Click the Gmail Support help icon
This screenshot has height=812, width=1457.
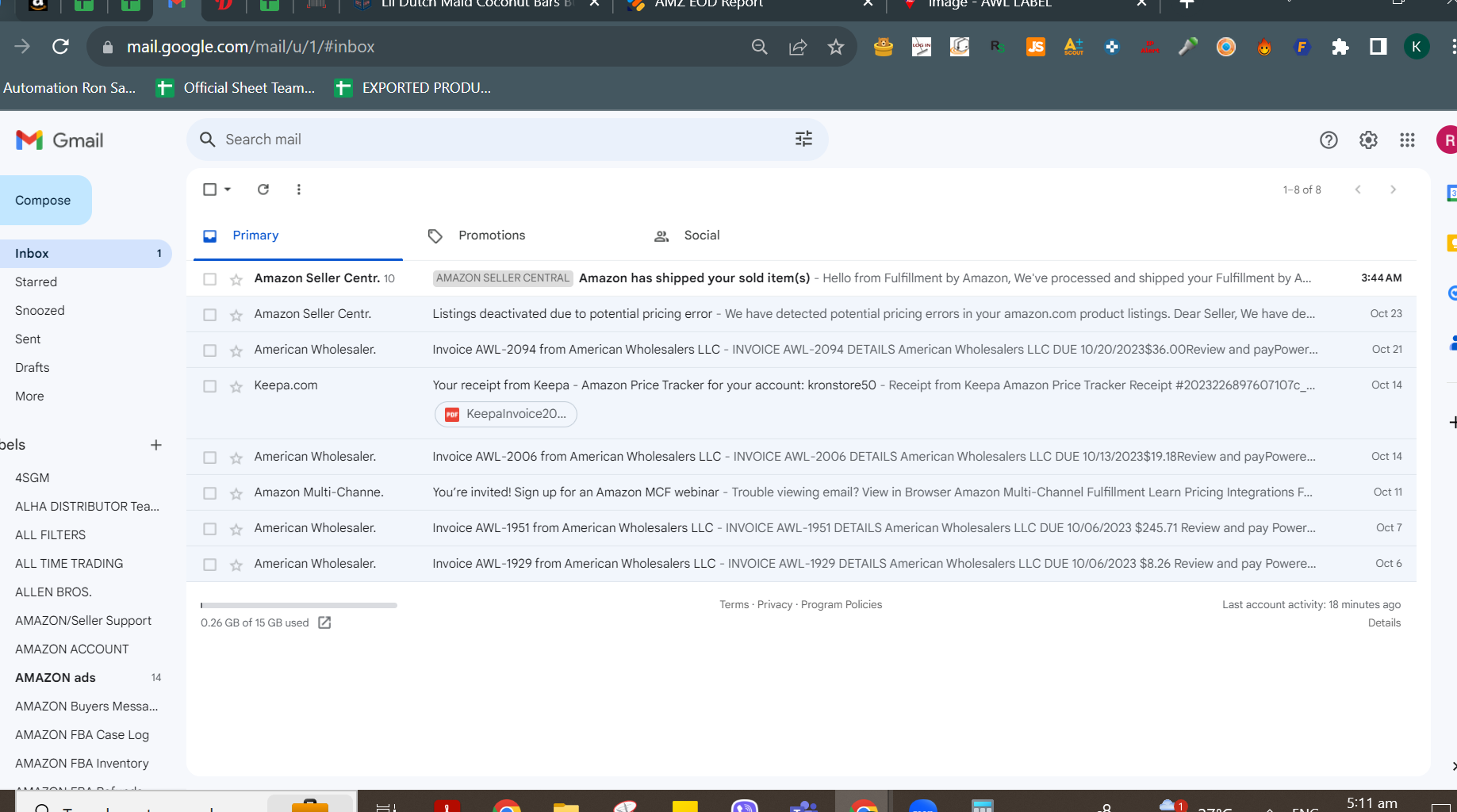coord(1329,140)
